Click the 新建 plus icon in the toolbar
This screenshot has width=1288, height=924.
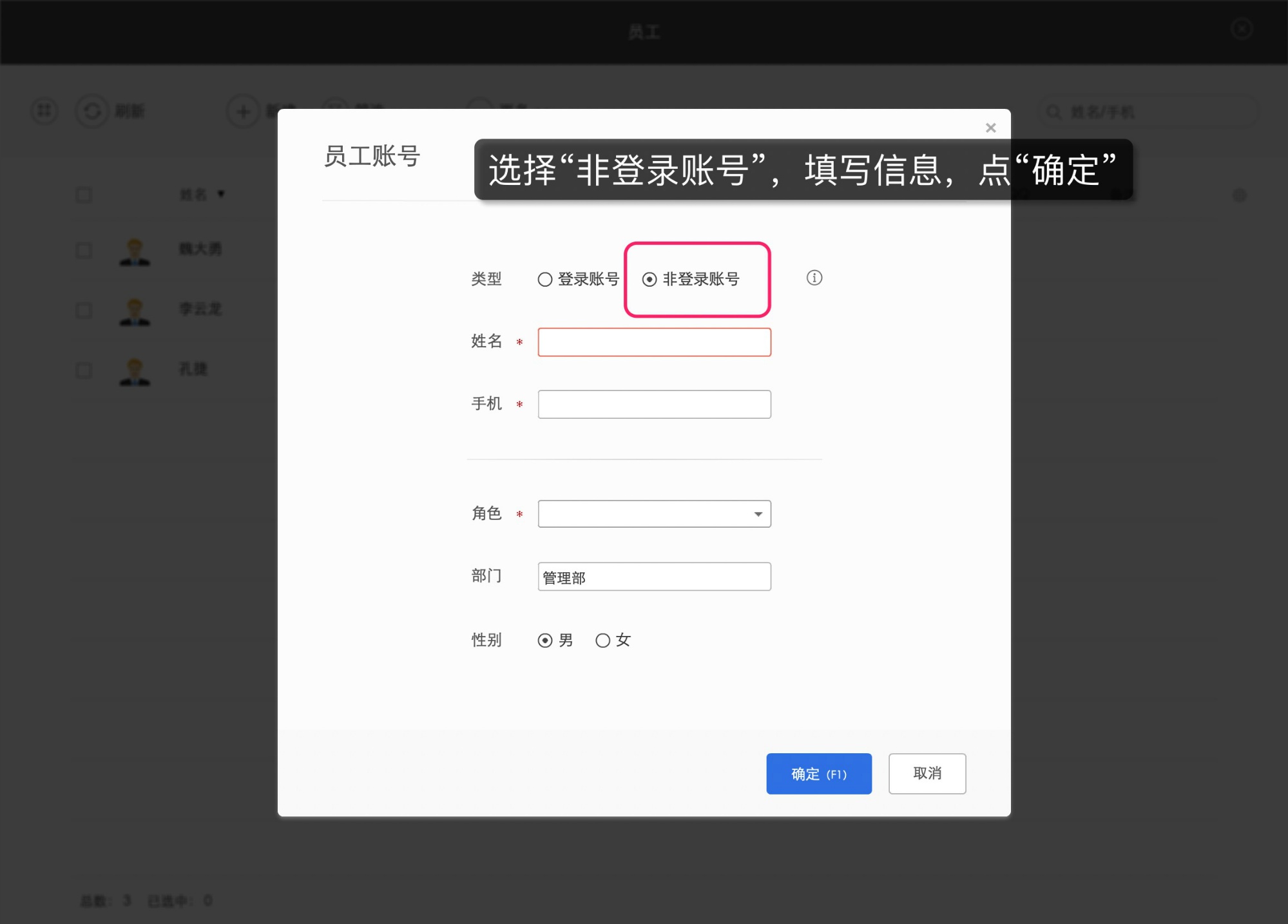(x=243, y=111)
